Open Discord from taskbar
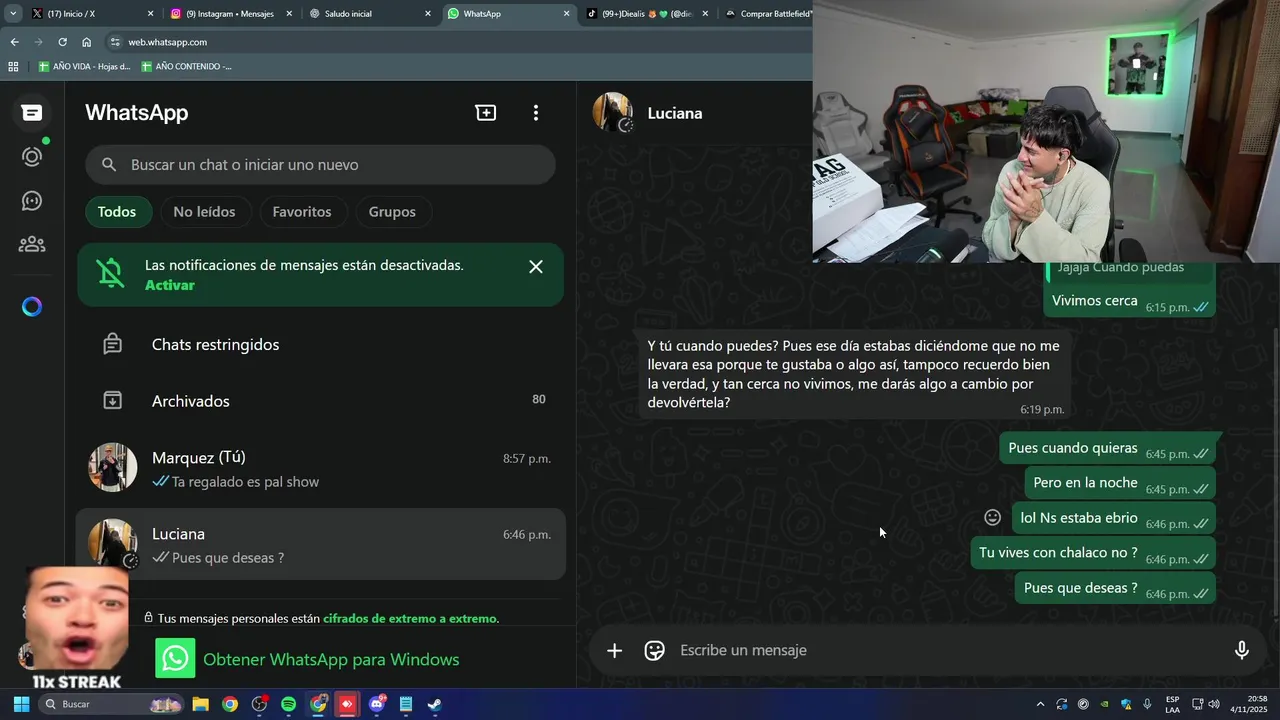This screenshot has height=720, width=1280. tap(377, 704)
